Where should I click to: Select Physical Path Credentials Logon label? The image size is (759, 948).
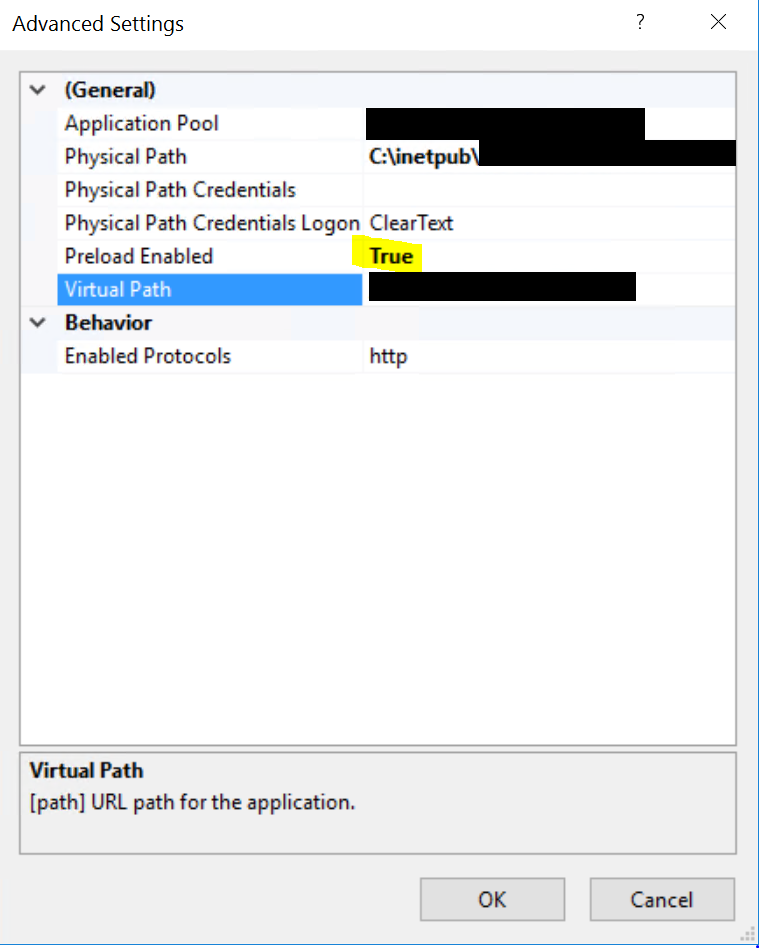210,223
